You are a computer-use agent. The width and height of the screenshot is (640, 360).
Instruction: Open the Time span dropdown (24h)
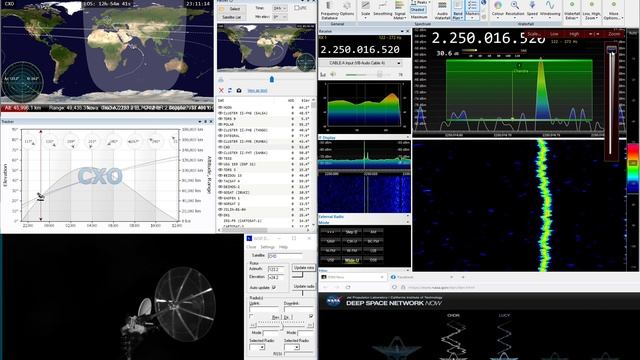pos(280,8)
